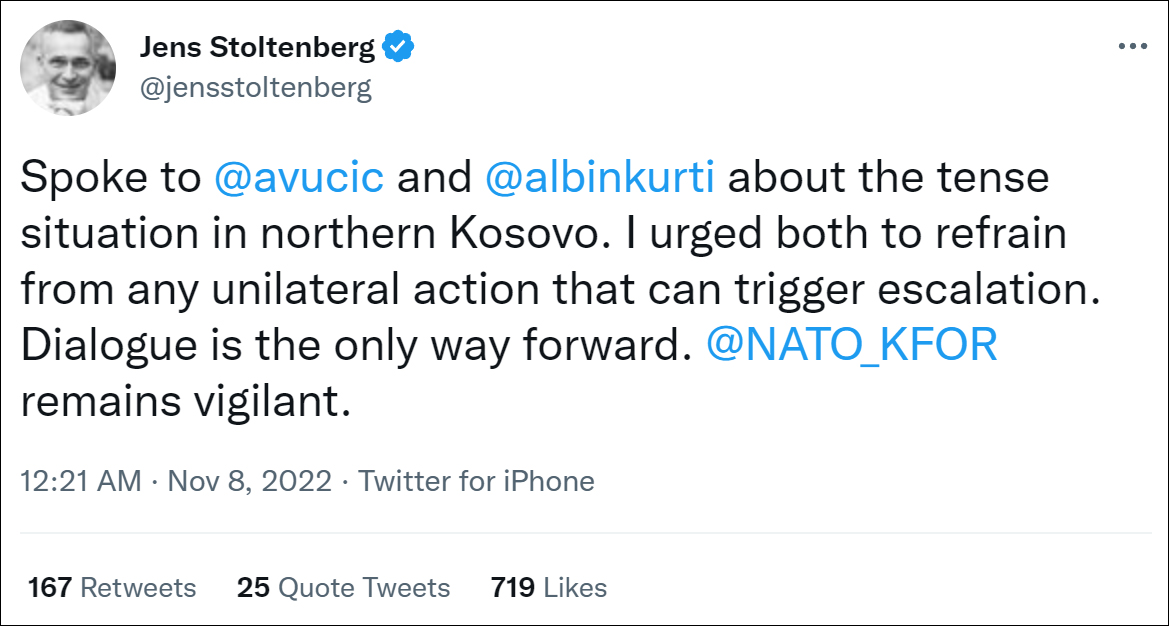
Task: Click the 12:21 AM time in timestamp
Action: tap(81, 481)
